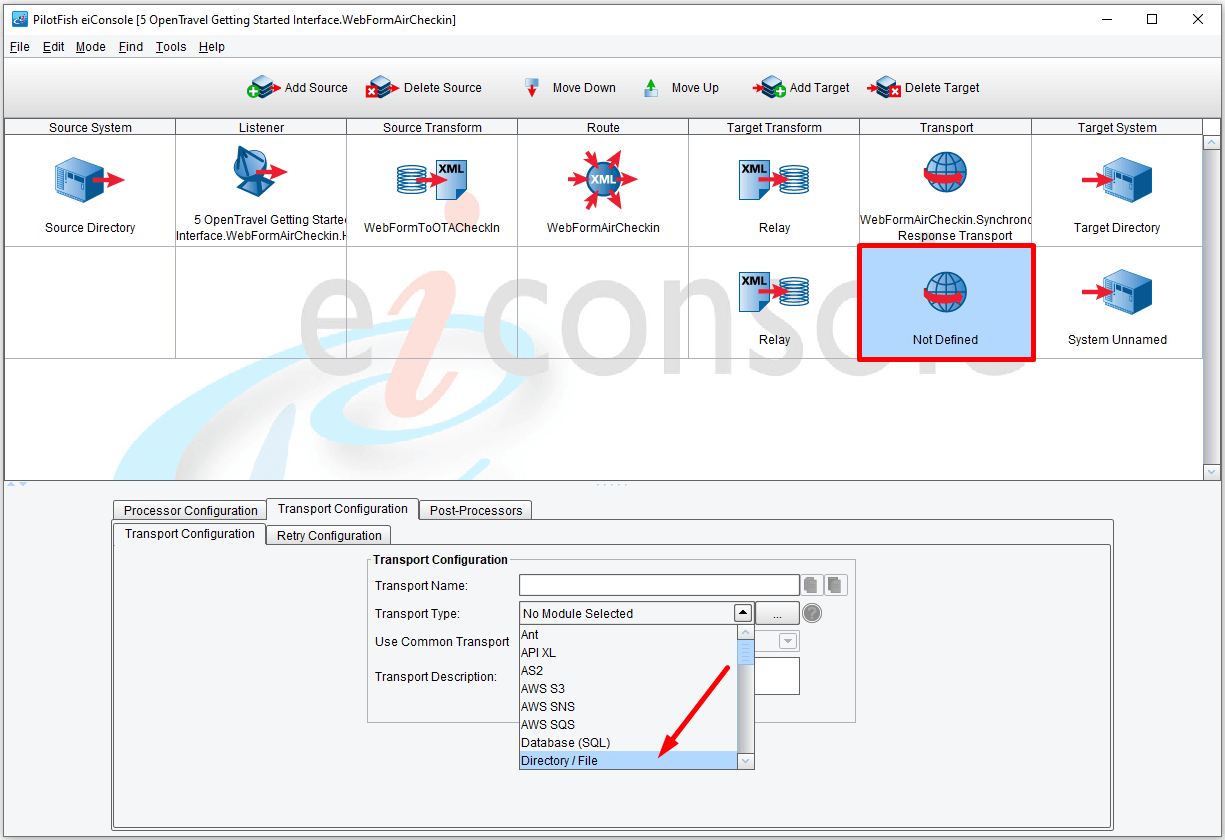Select the inner Transport Configuration sub-tab
This screenshot has width=1225, height=840.
189,534
